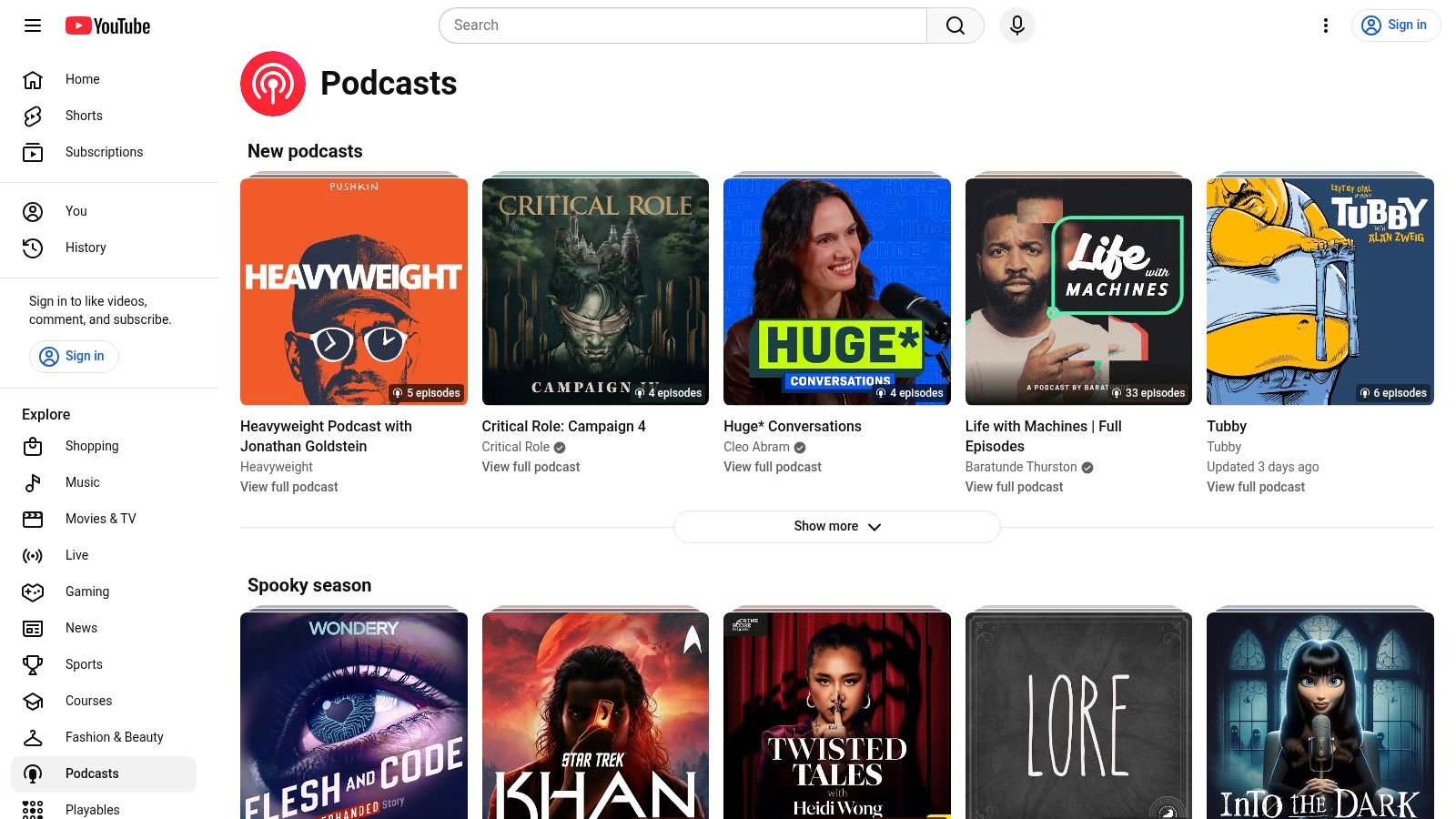Open the three-dot settings menu
This screenshot has height=819, width=1456.
pos(1325,25)
